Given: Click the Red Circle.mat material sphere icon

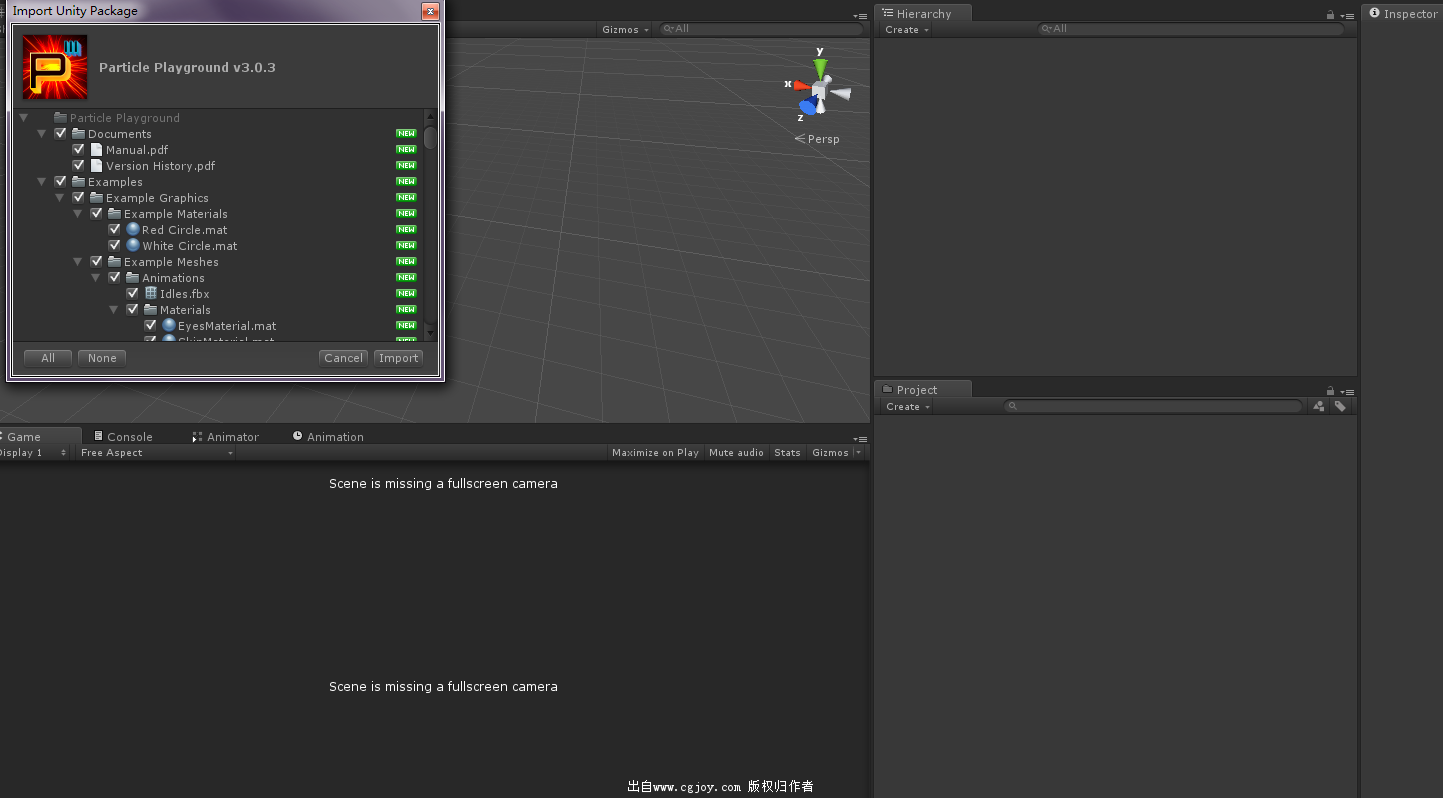Looking at the screenshot, I should pyautogui.click(x=133, y=229).
